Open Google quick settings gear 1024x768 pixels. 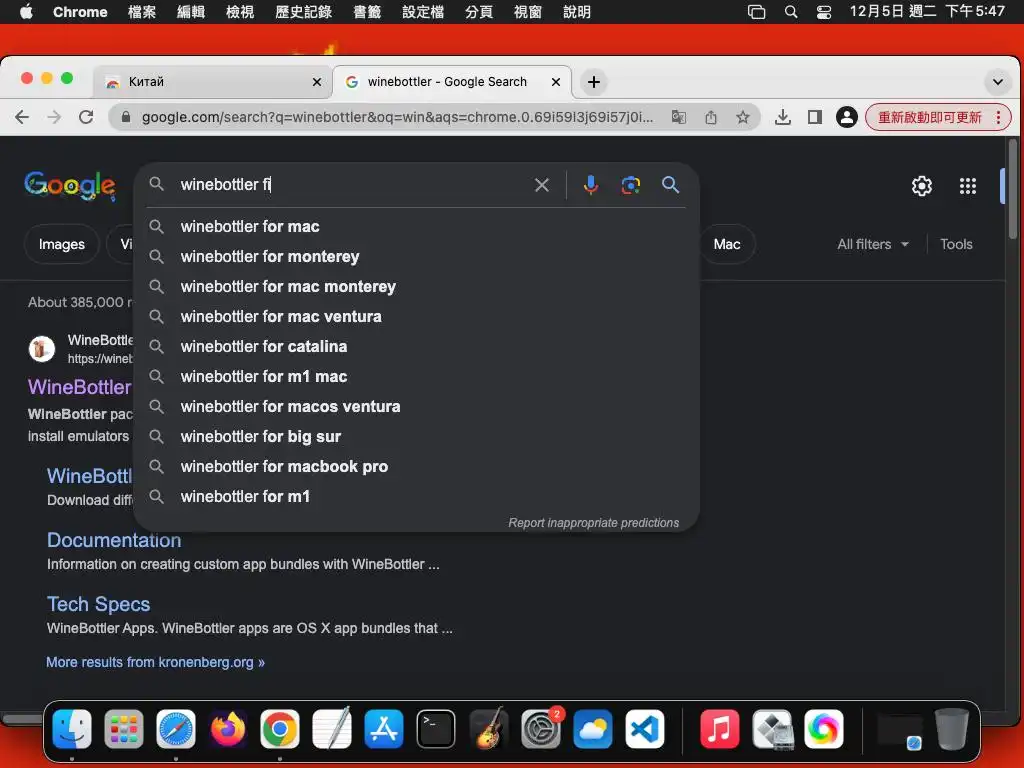coord(921,186)
